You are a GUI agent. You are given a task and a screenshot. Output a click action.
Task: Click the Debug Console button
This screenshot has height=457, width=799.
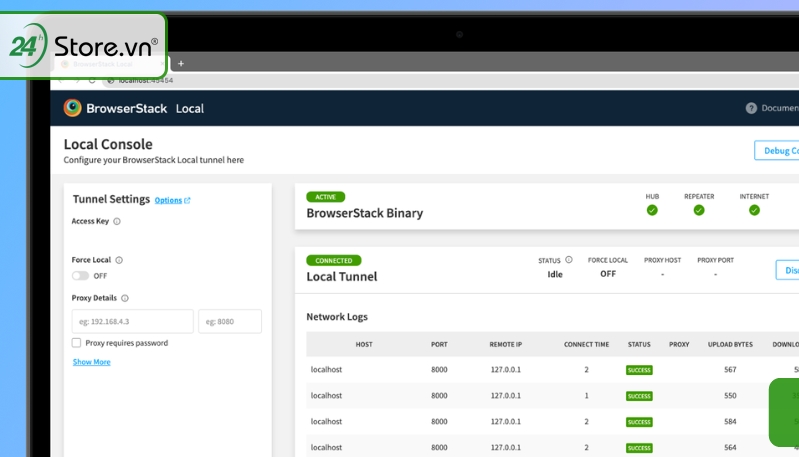777,150
